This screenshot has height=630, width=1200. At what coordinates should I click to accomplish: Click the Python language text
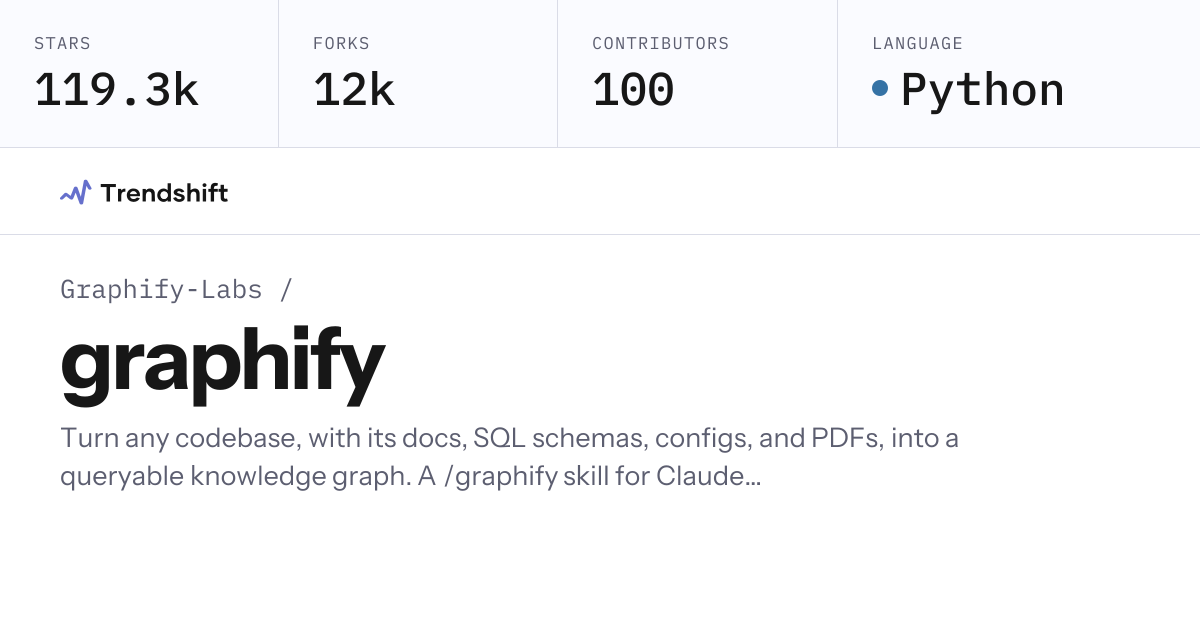(x=982, y=90)
